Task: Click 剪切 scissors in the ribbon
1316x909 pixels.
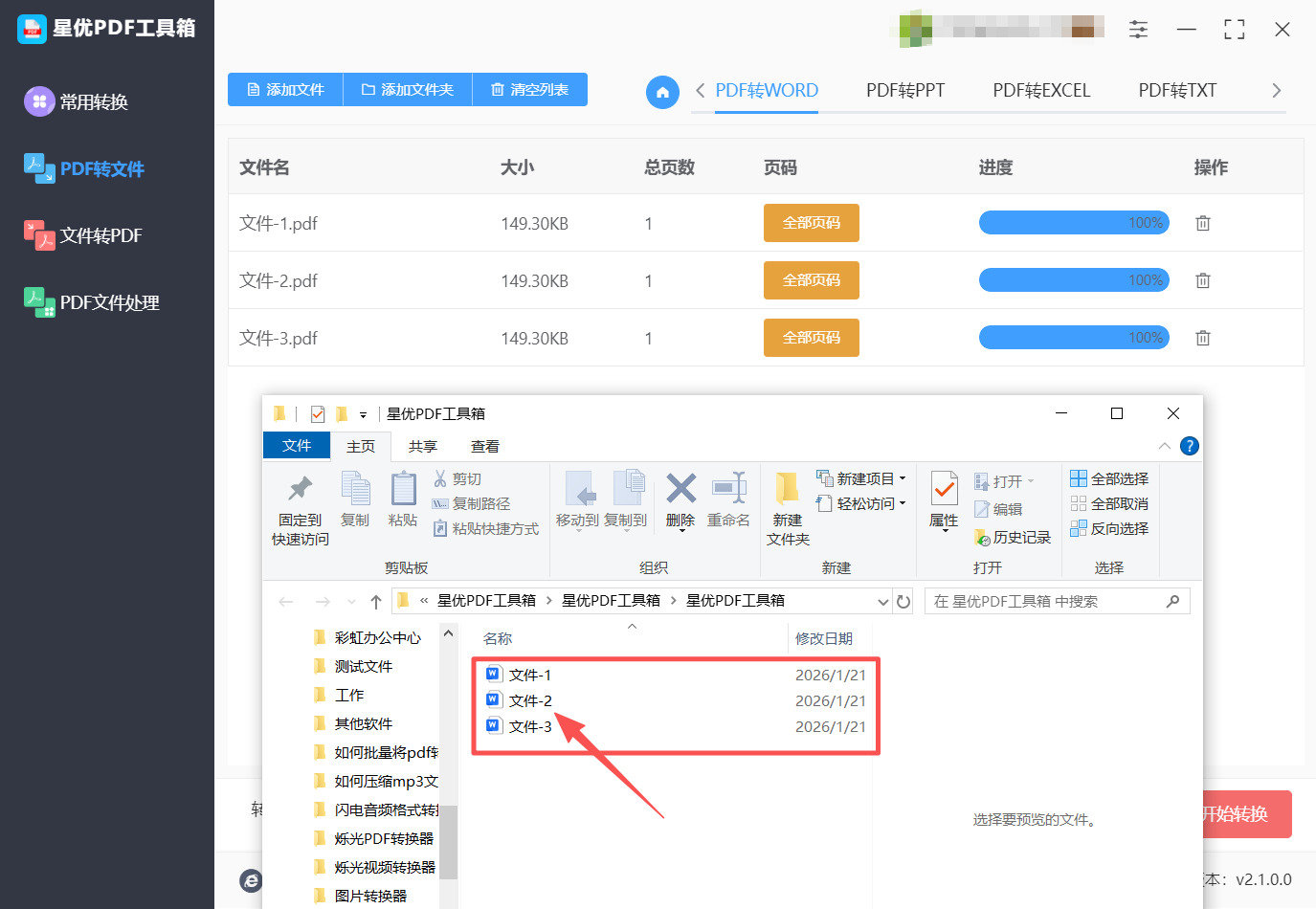Action: click(457, 478)
